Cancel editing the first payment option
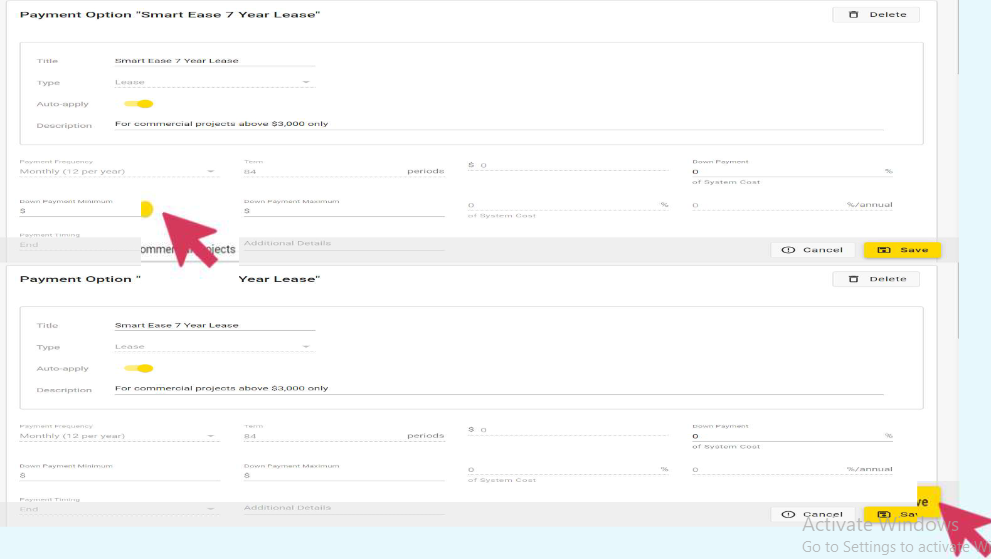 click(x=812, y=250)
